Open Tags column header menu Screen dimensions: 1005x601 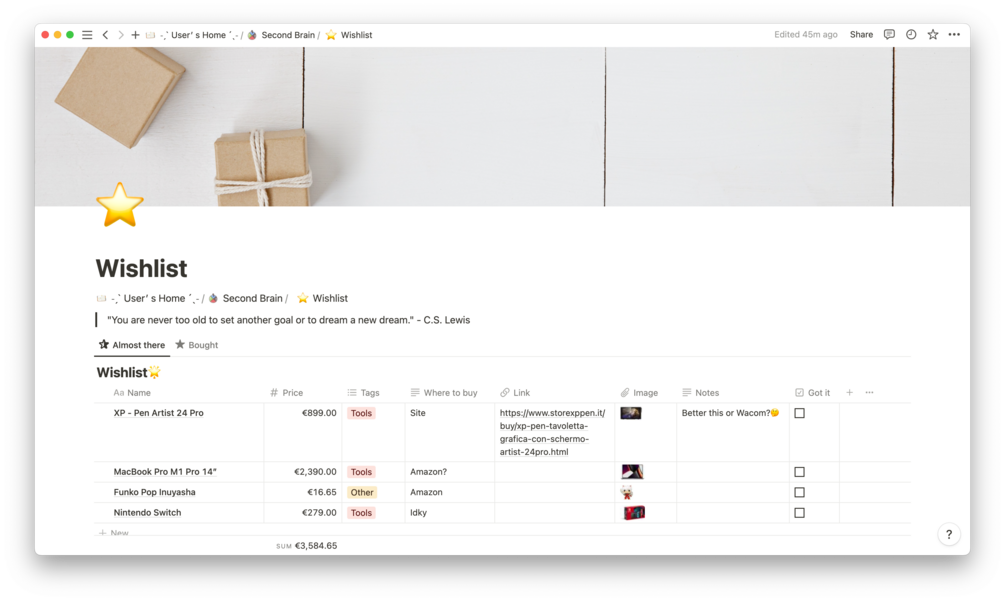363,393
